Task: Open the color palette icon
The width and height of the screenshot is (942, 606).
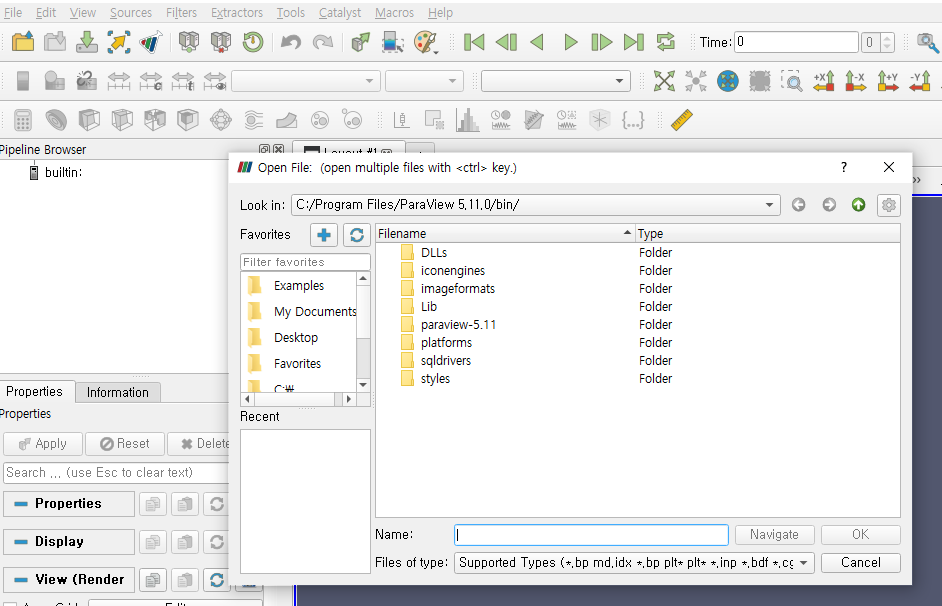Action: [425, 42]
